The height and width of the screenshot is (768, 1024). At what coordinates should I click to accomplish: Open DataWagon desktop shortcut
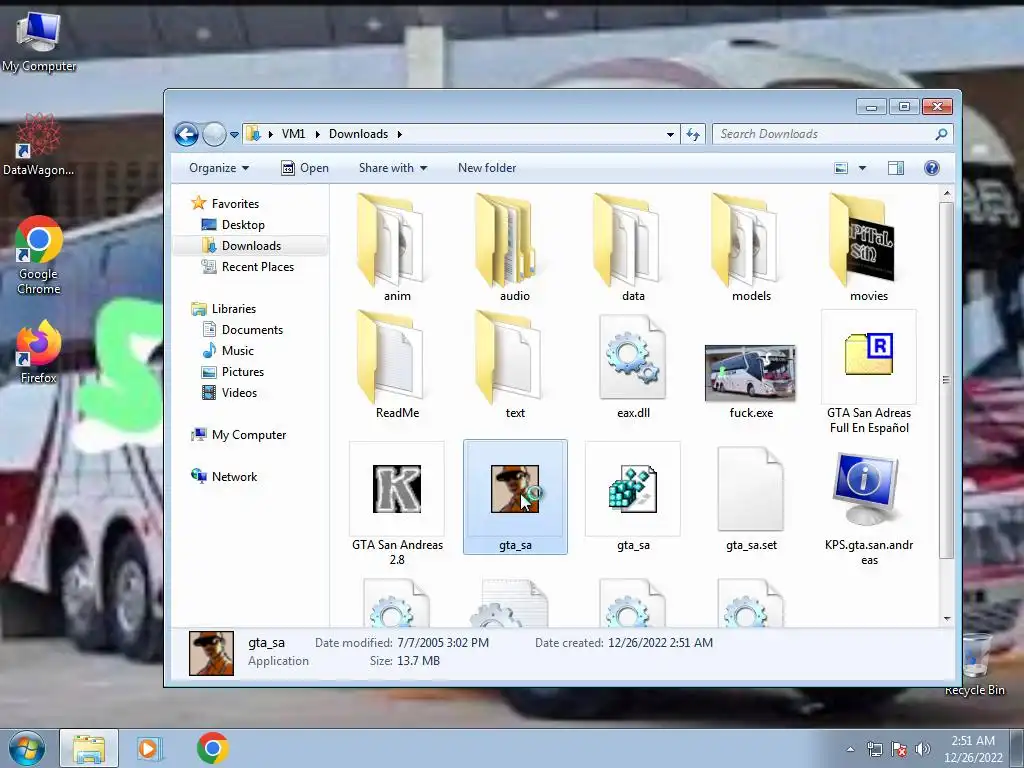coord(39,145)
